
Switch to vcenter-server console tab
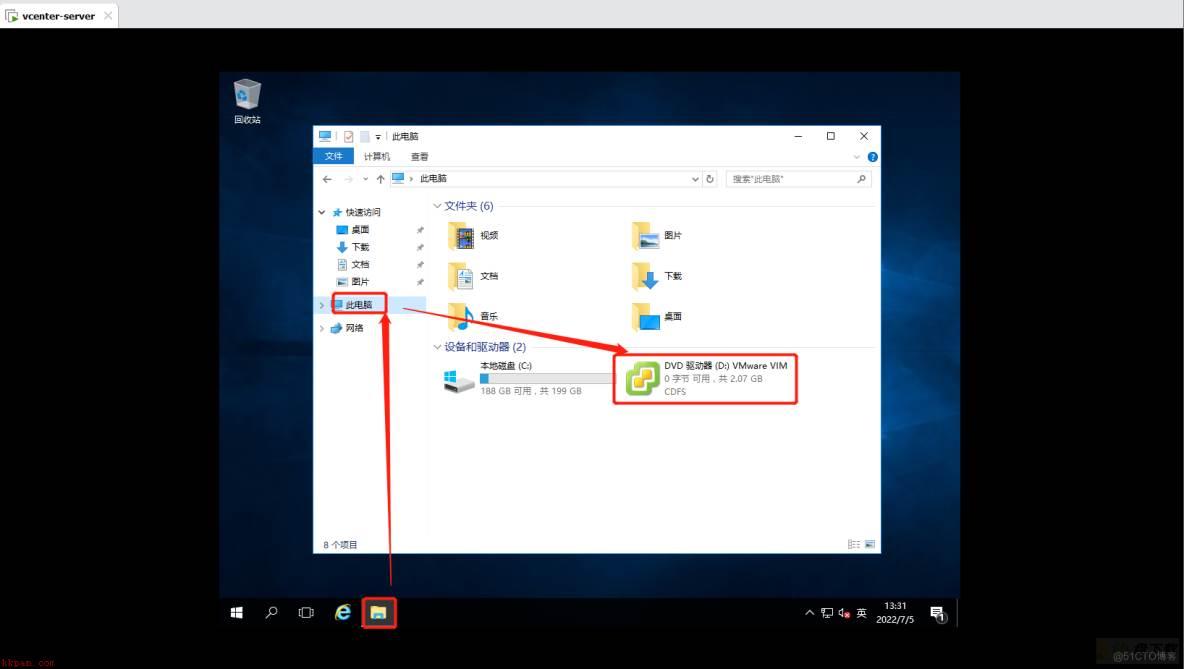(x=59, y=16)
